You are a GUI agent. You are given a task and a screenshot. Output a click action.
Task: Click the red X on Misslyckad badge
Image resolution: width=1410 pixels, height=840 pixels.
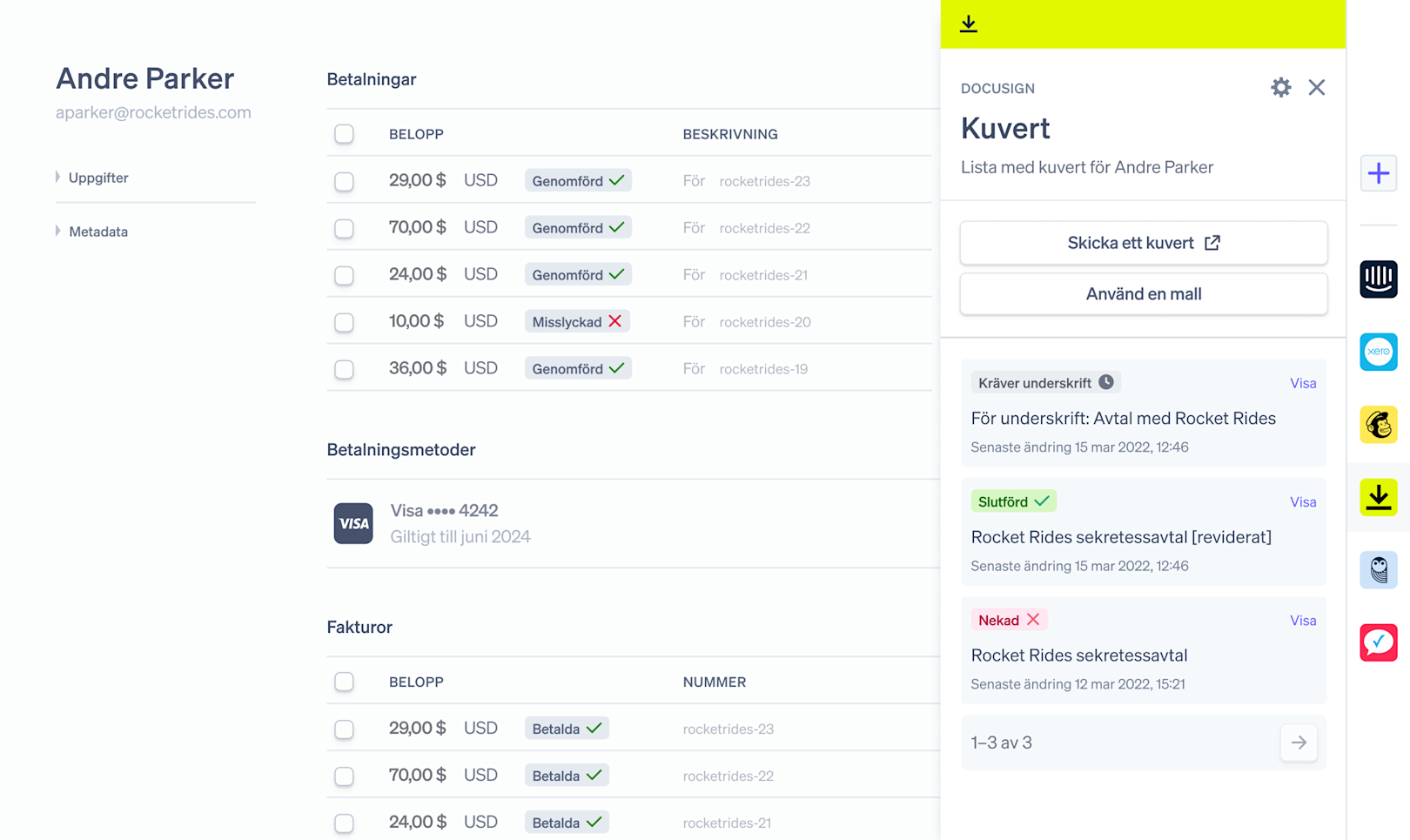click(615, 321)
